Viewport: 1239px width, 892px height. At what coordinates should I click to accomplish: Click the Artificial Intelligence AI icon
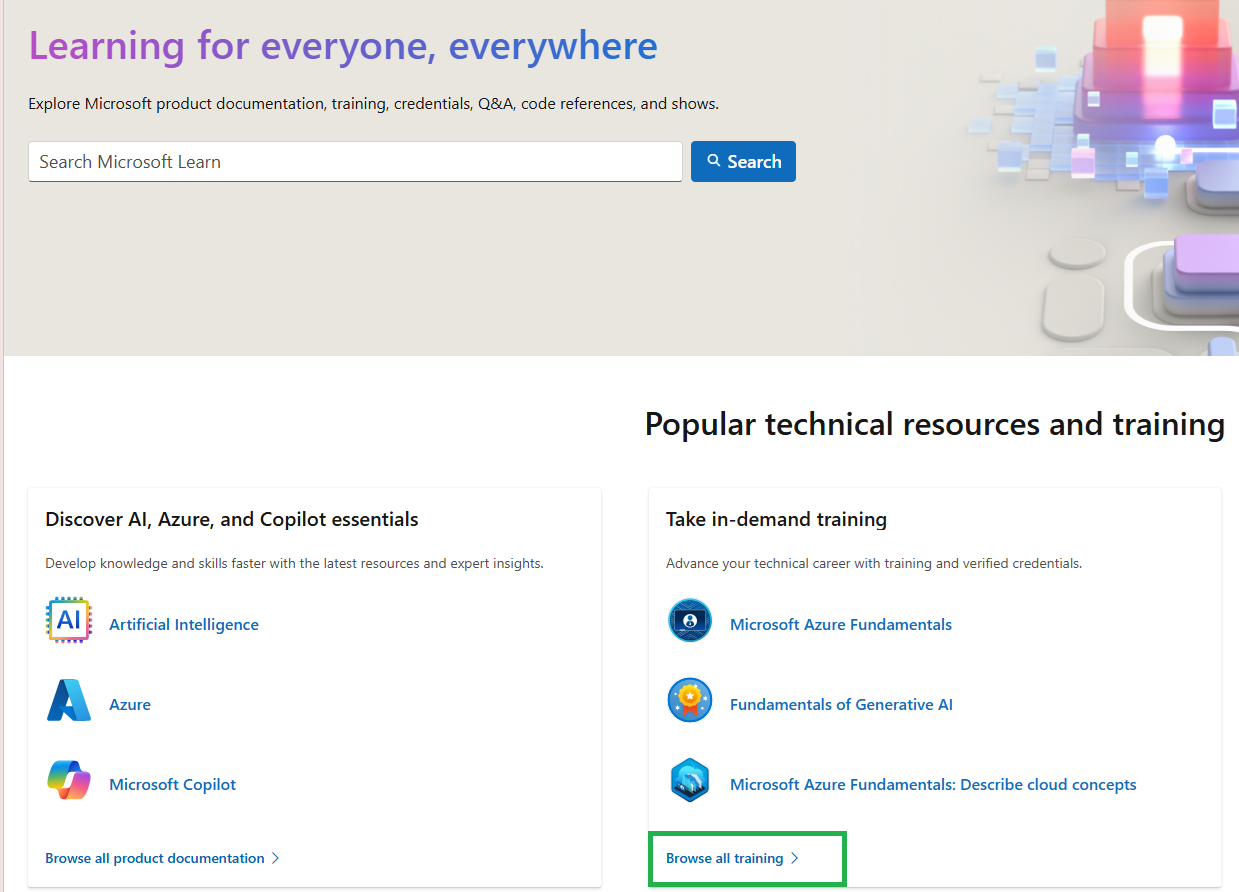[69, 620]
